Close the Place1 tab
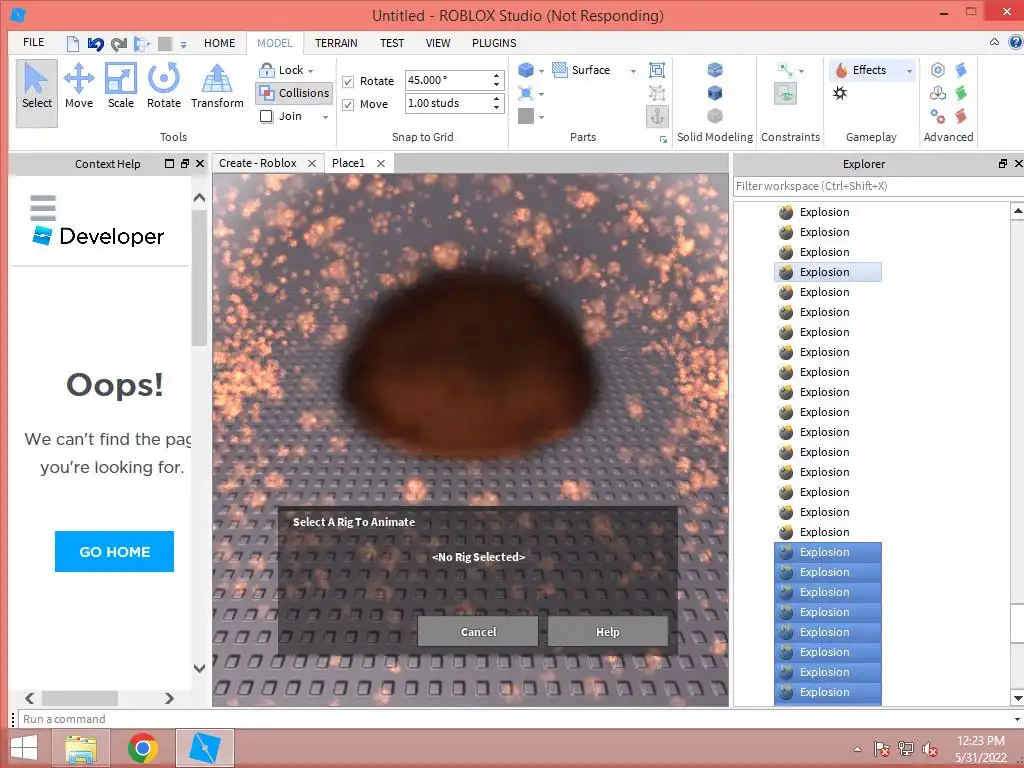 [x=381, y=163]
